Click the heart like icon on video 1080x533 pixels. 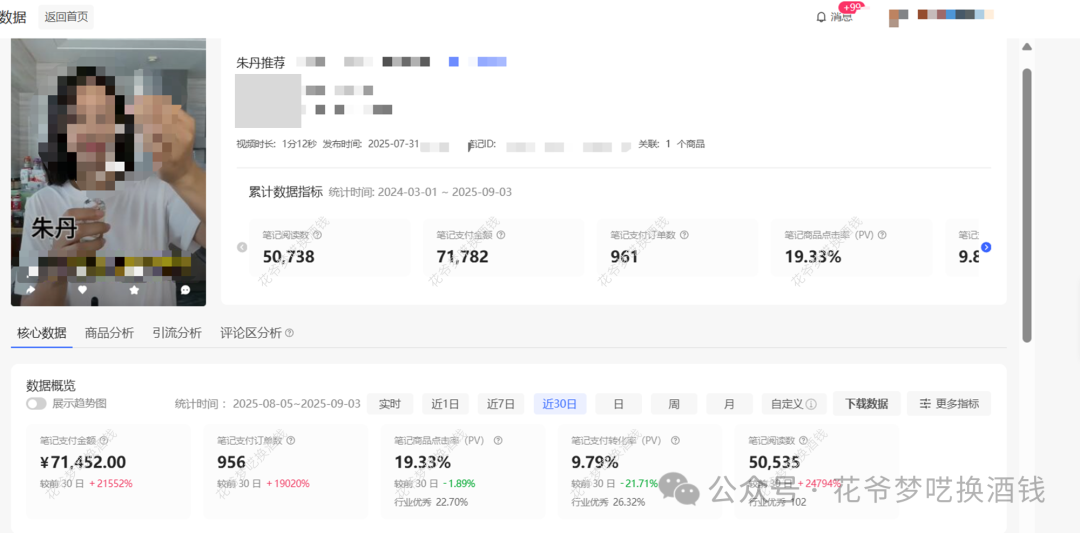[83, 290]
